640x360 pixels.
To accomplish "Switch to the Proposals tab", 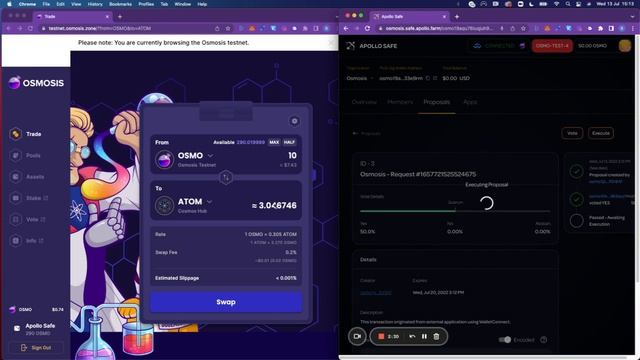I will pyautogui.click(x=437, y=102).
